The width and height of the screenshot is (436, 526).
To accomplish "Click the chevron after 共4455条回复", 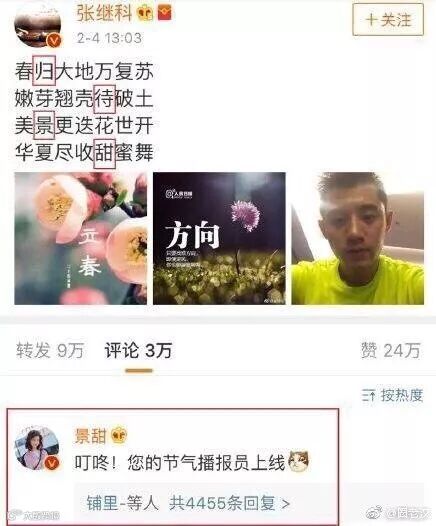I will tap(286, 504).
